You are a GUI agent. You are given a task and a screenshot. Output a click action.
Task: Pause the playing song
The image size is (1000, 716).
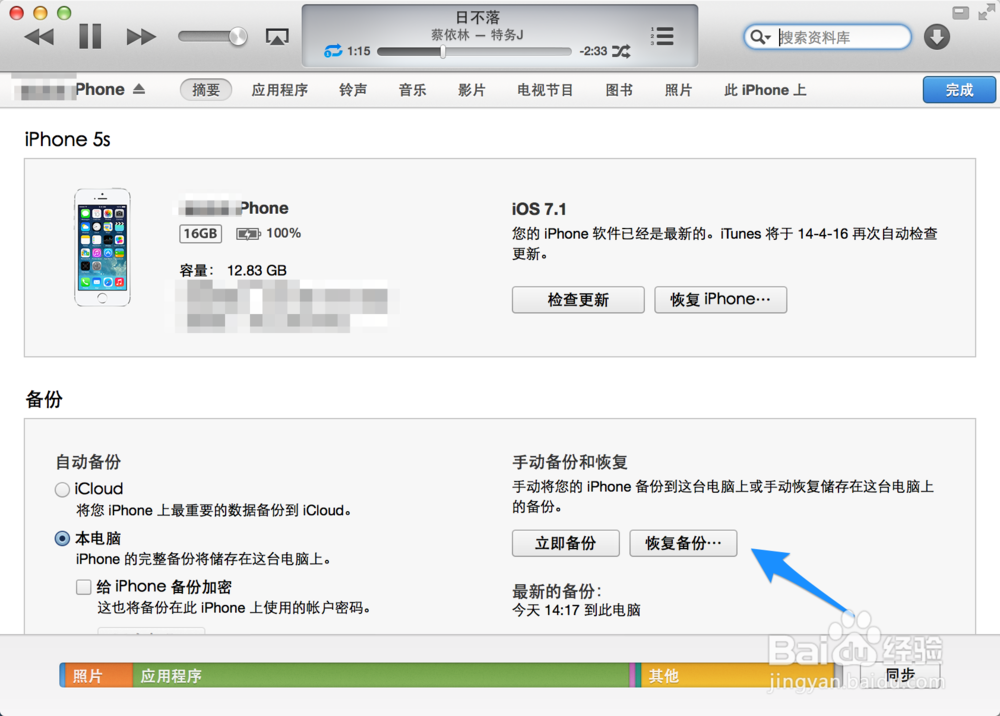pos(90,36)
